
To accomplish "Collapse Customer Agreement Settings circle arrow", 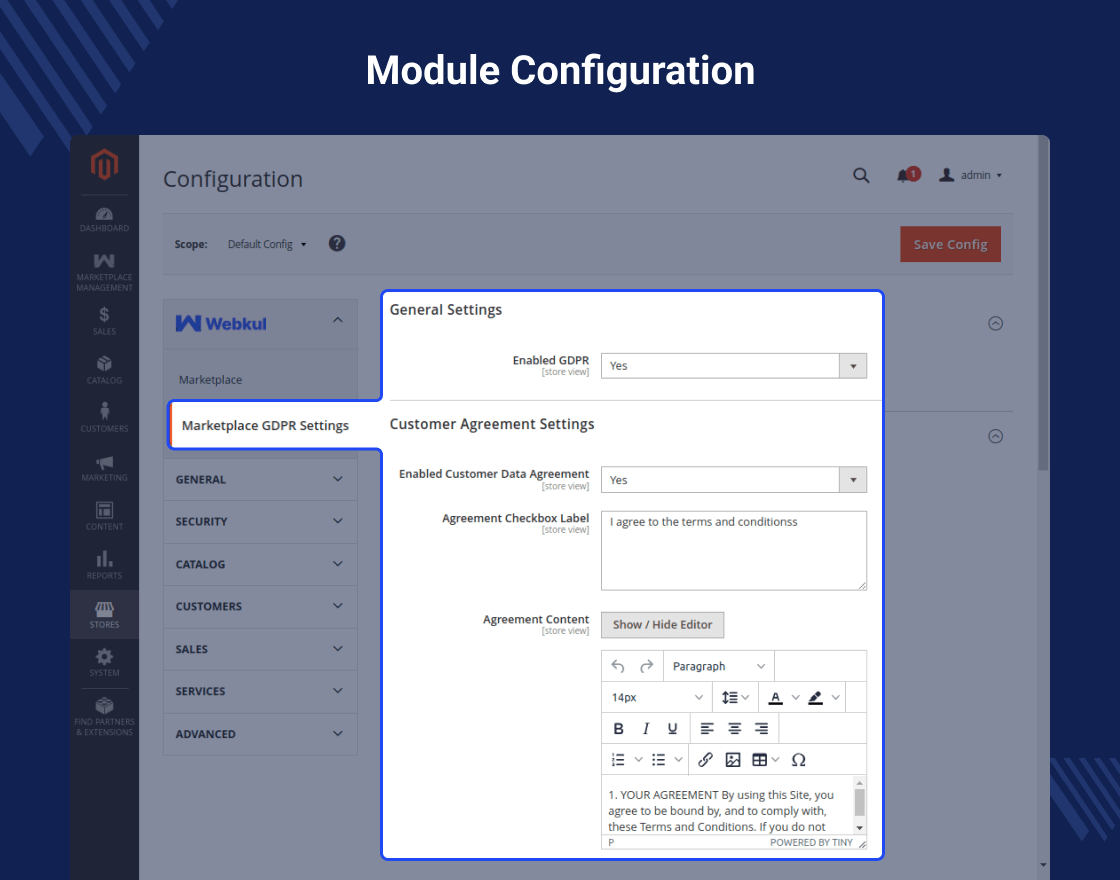I will (995, 436).
